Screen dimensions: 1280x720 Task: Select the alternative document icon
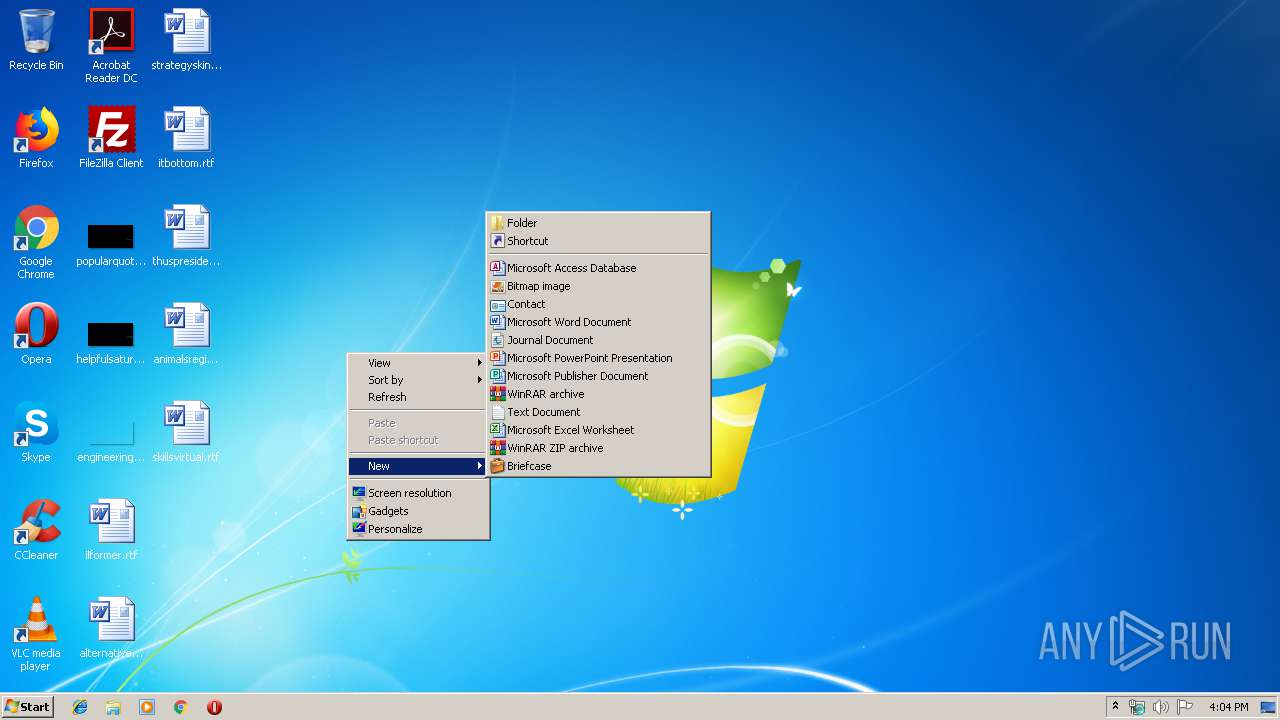[x=111, y=628]
